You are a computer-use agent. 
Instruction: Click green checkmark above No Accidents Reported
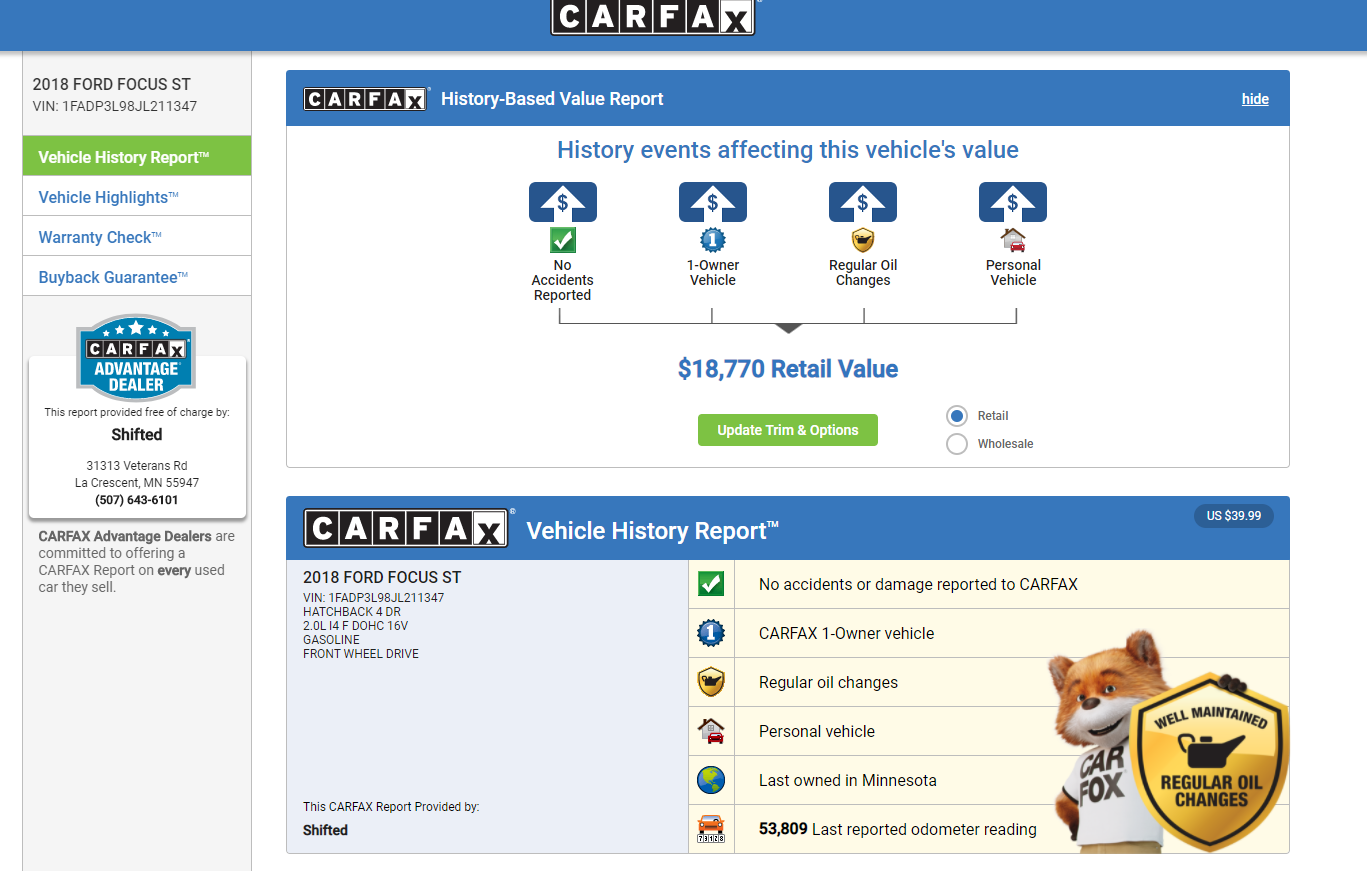click(x=563, y=240)
